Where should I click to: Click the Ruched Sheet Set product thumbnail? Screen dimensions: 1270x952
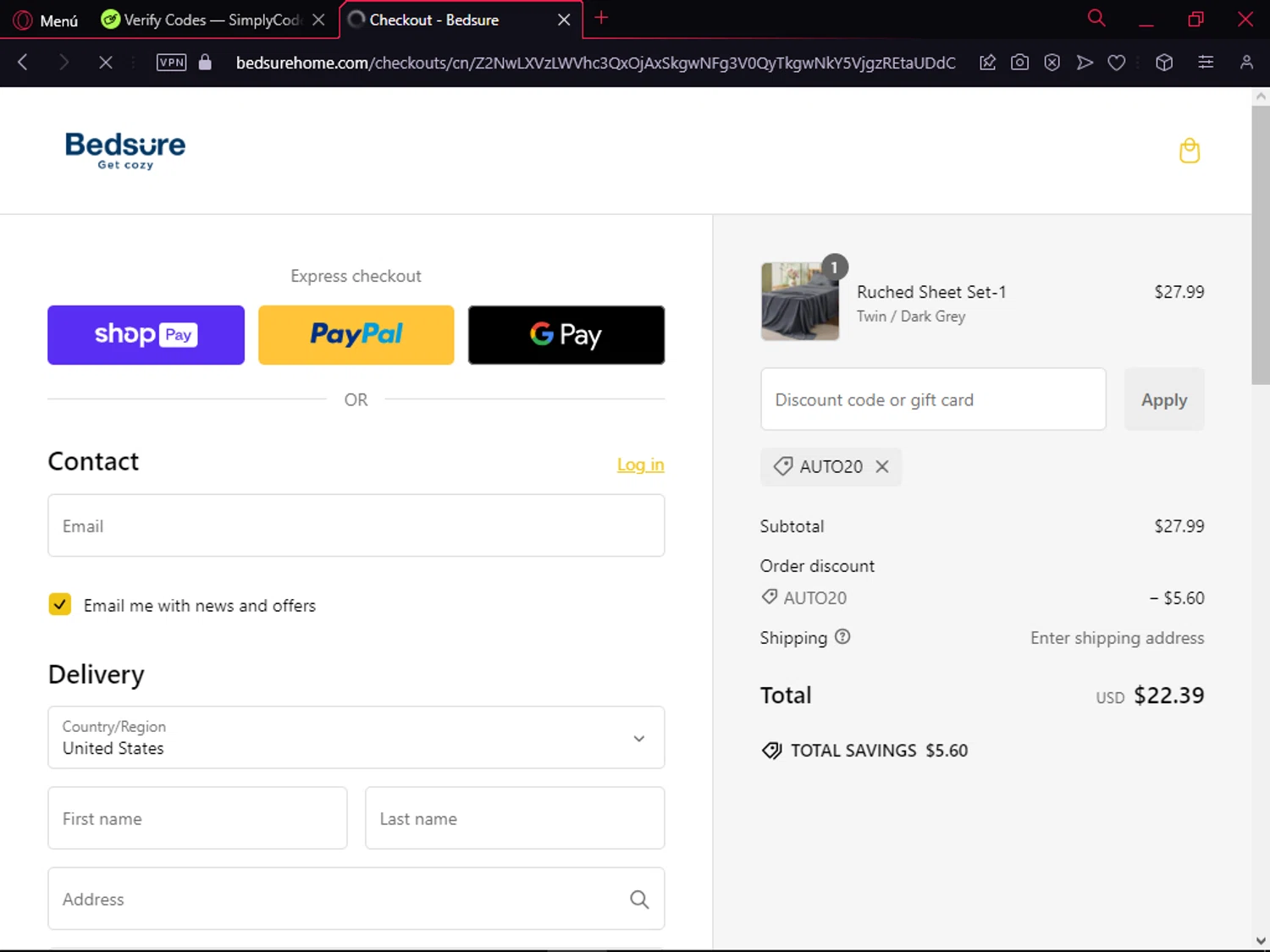tap(800, 301)
